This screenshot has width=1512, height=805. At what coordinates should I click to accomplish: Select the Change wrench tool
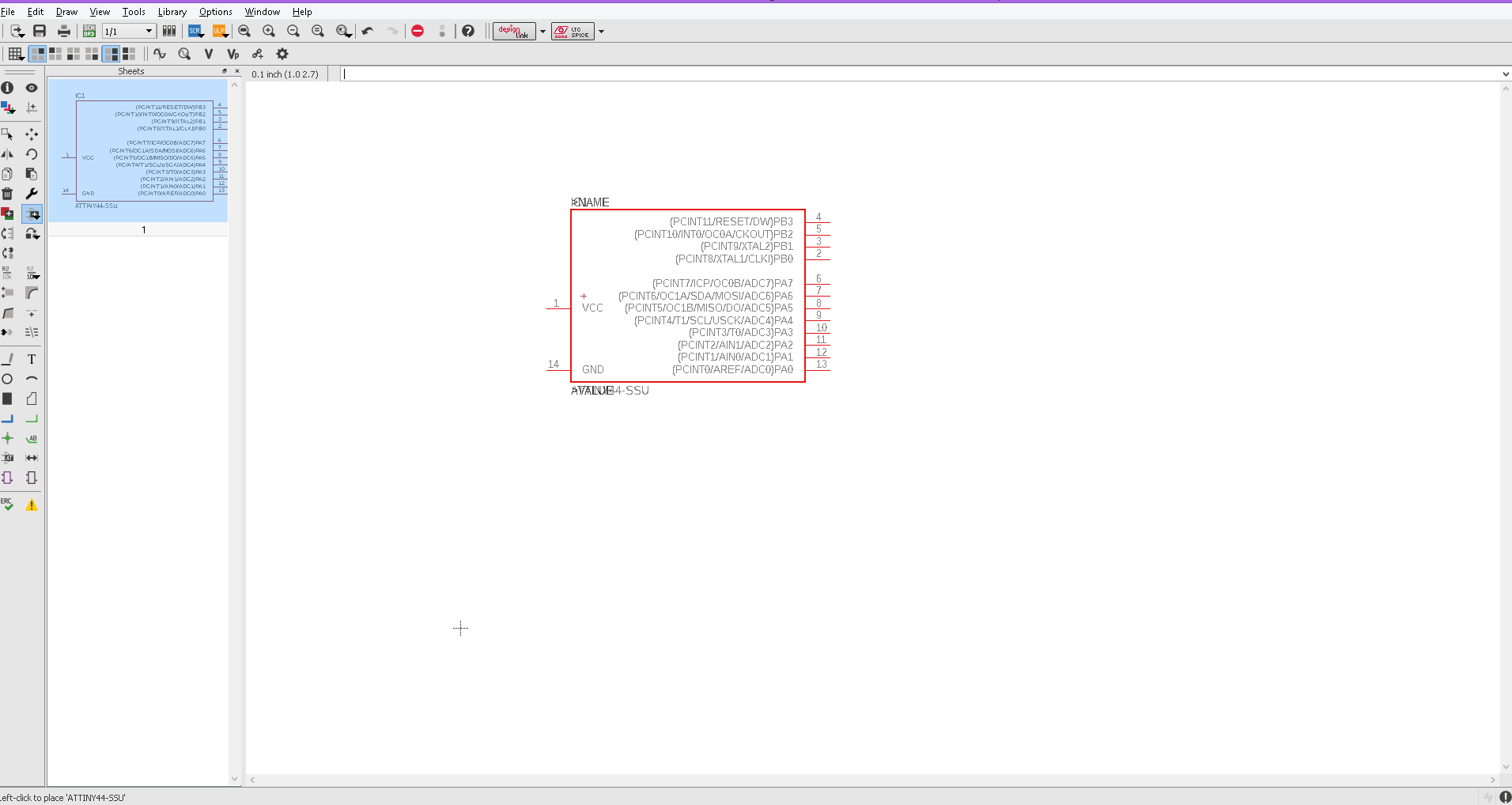[32, 194]
